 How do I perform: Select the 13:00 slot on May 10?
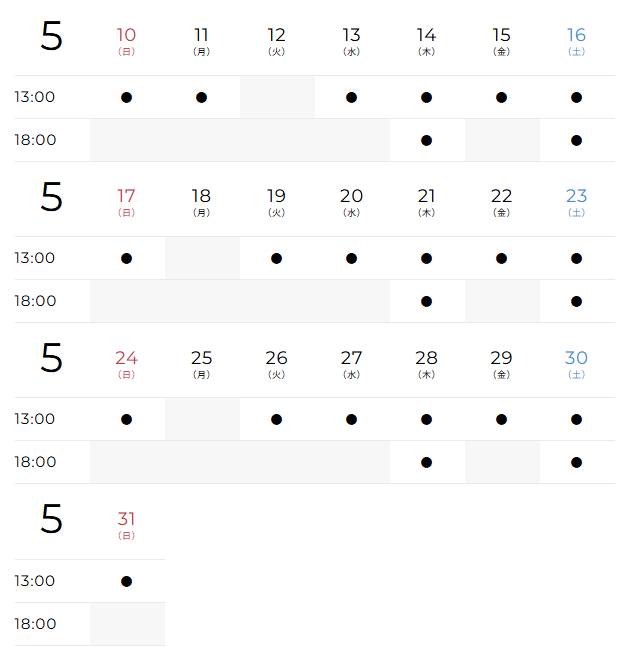[x=126, y=98]
